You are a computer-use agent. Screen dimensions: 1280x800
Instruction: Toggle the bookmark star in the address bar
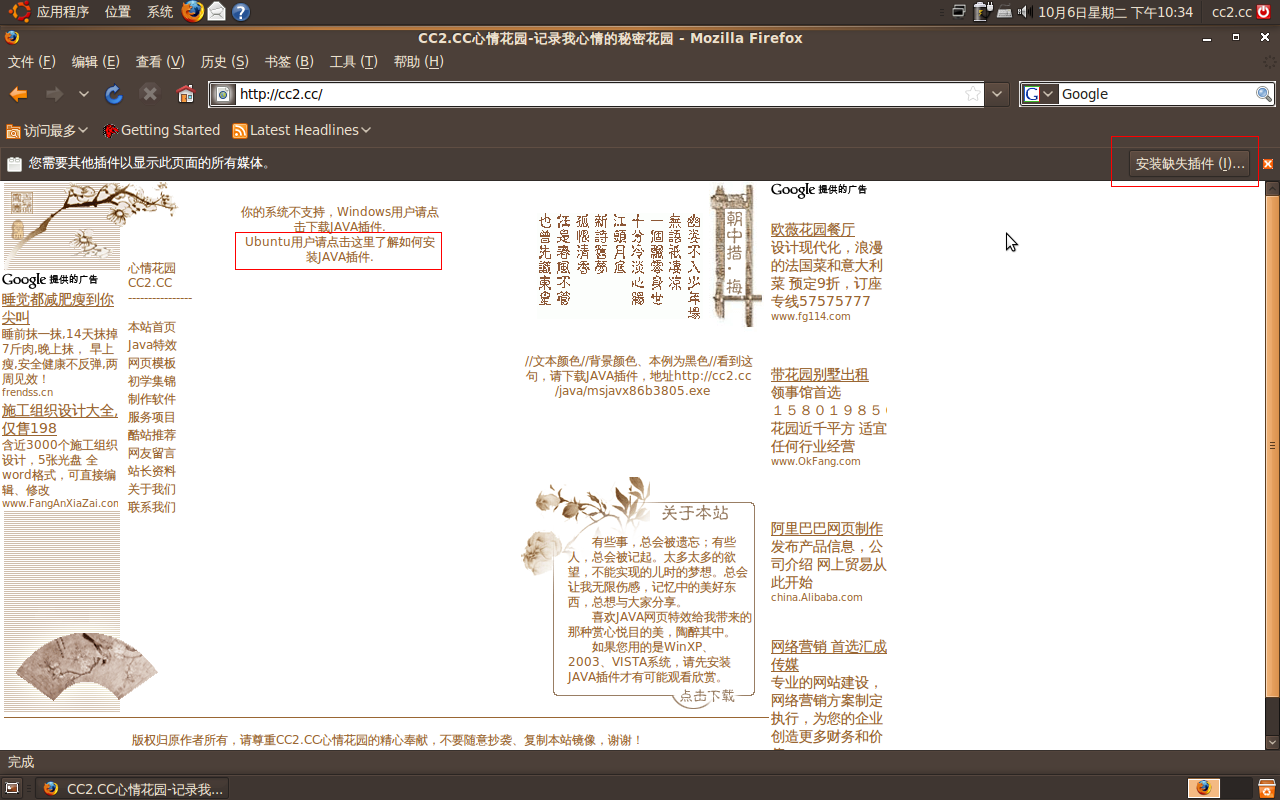point(971,93)
